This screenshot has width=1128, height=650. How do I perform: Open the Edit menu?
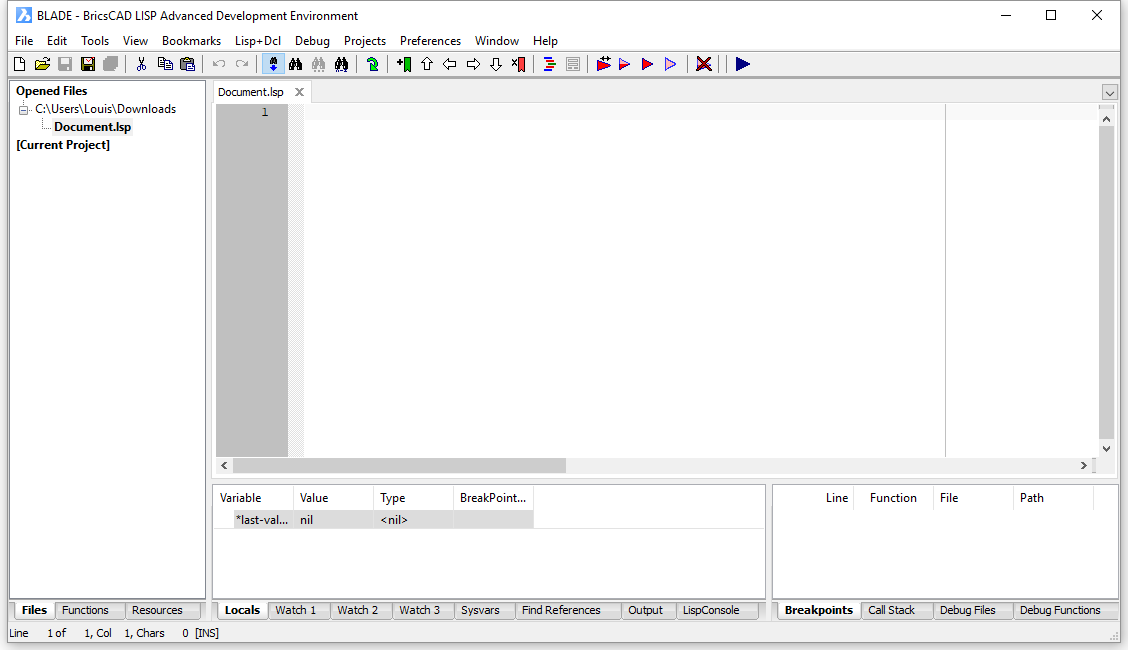coord(57,41)
